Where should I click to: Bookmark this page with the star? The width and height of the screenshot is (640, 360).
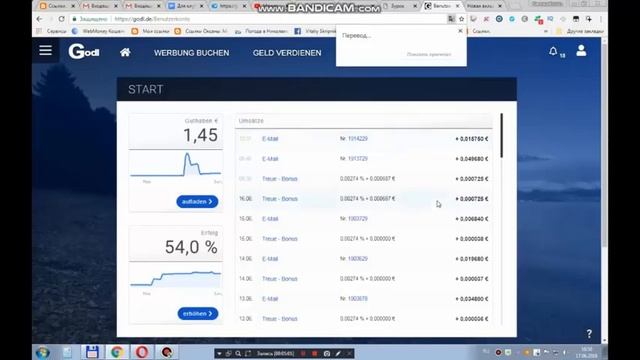coord(462,19)
